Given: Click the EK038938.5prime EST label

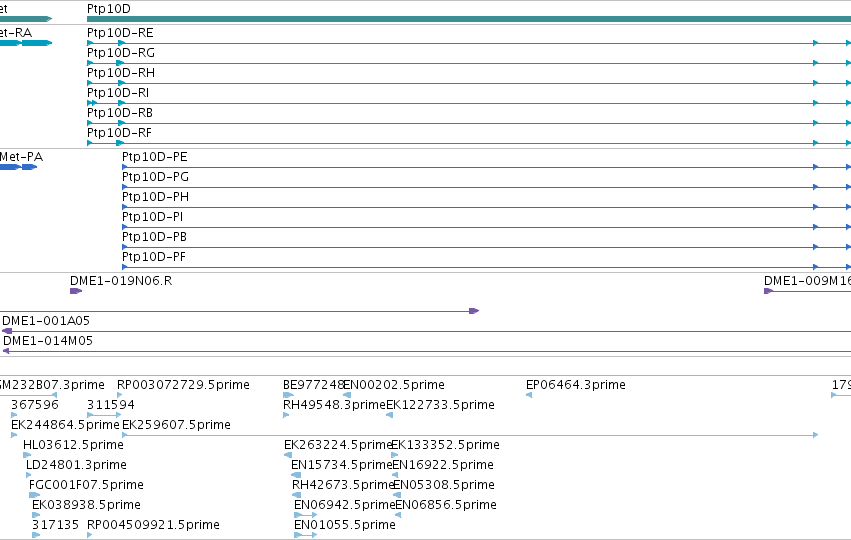Looking at the screenshot, I should click(x=86, y=505).
